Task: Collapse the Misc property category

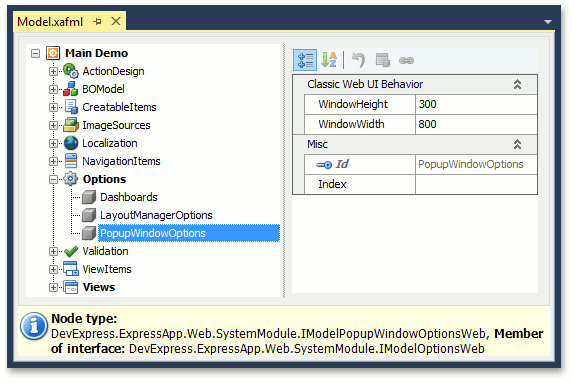Action: [x=517, y=144]
